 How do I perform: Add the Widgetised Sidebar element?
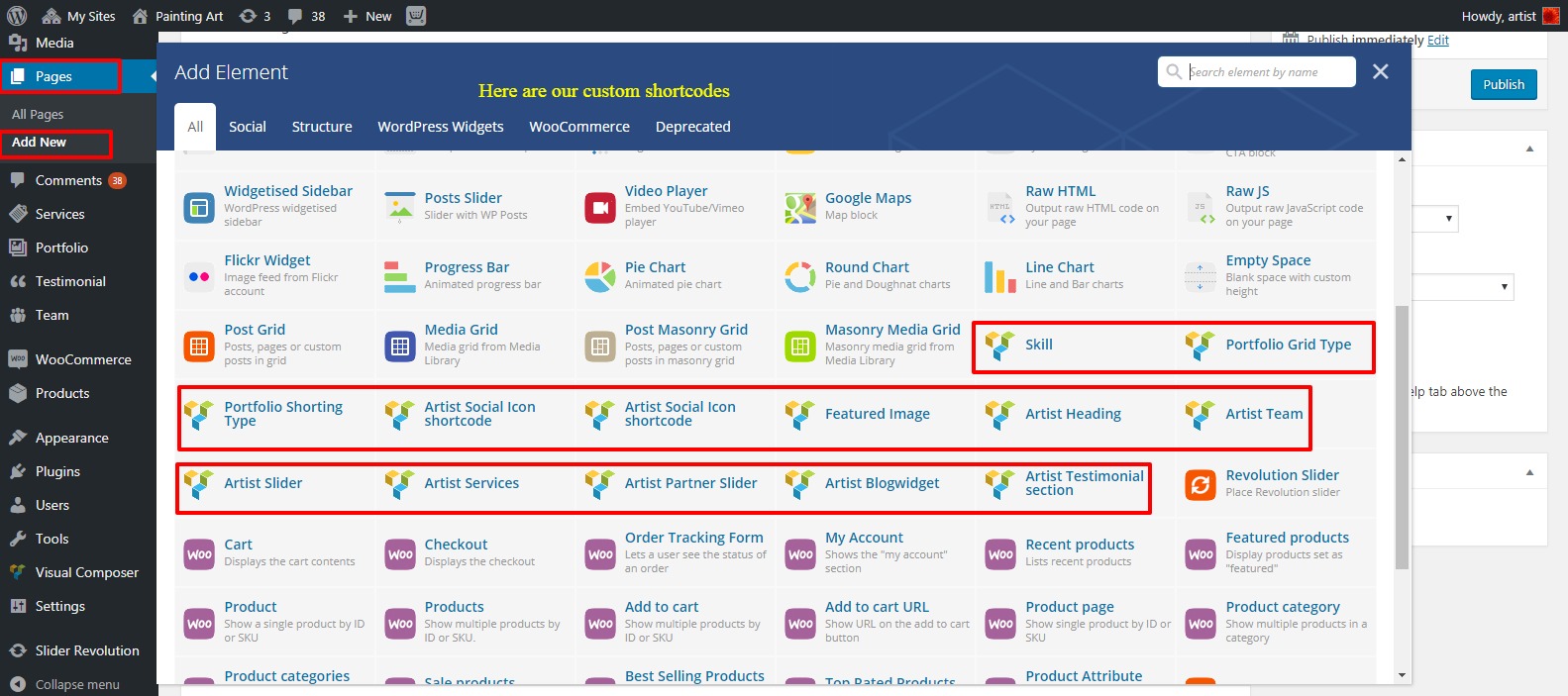point(274,206)
